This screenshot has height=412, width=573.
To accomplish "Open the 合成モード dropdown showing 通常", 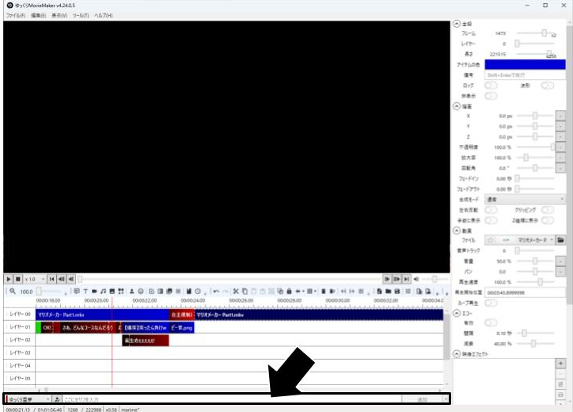I will click(x=525, y=199).
